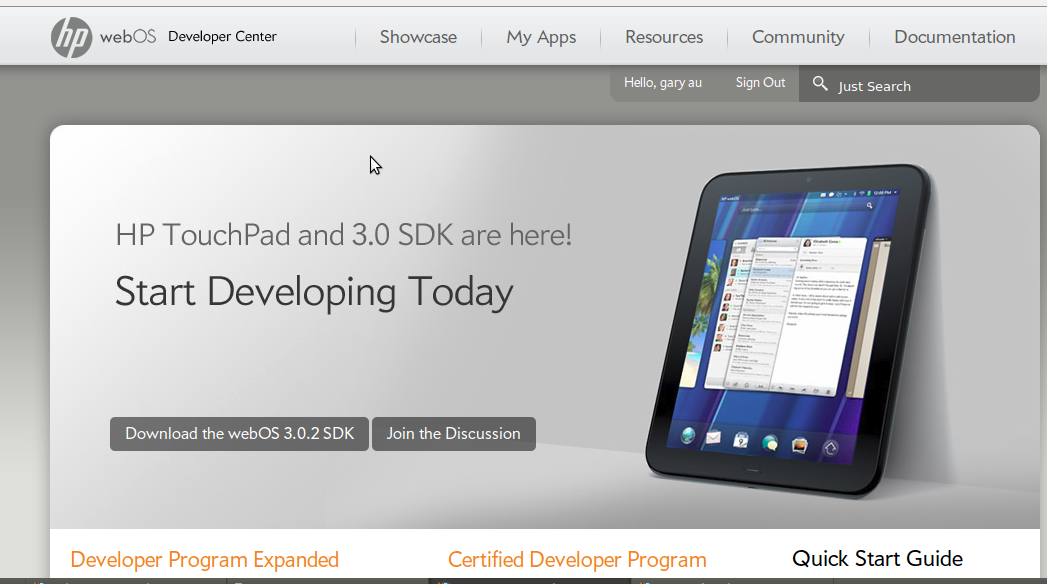Open the Resources menu
Viewport: 1047px width, 584px height.
point(664,37)
